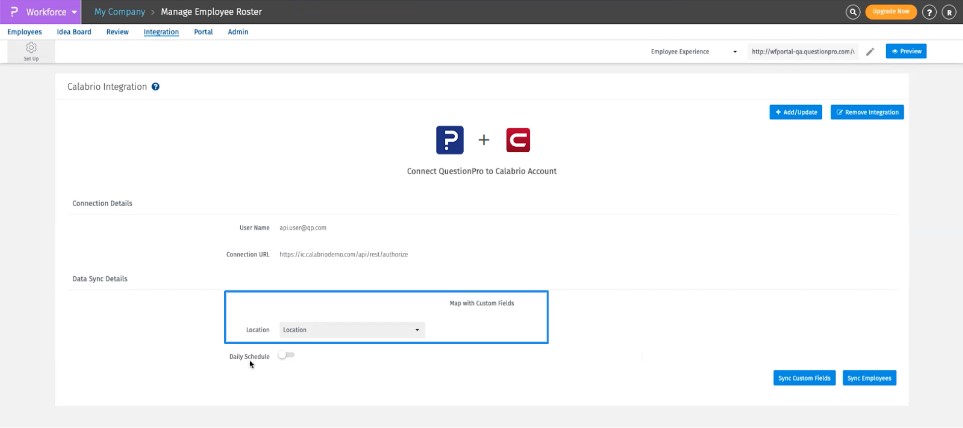Click the Add/Update button

tap(795, 112)
